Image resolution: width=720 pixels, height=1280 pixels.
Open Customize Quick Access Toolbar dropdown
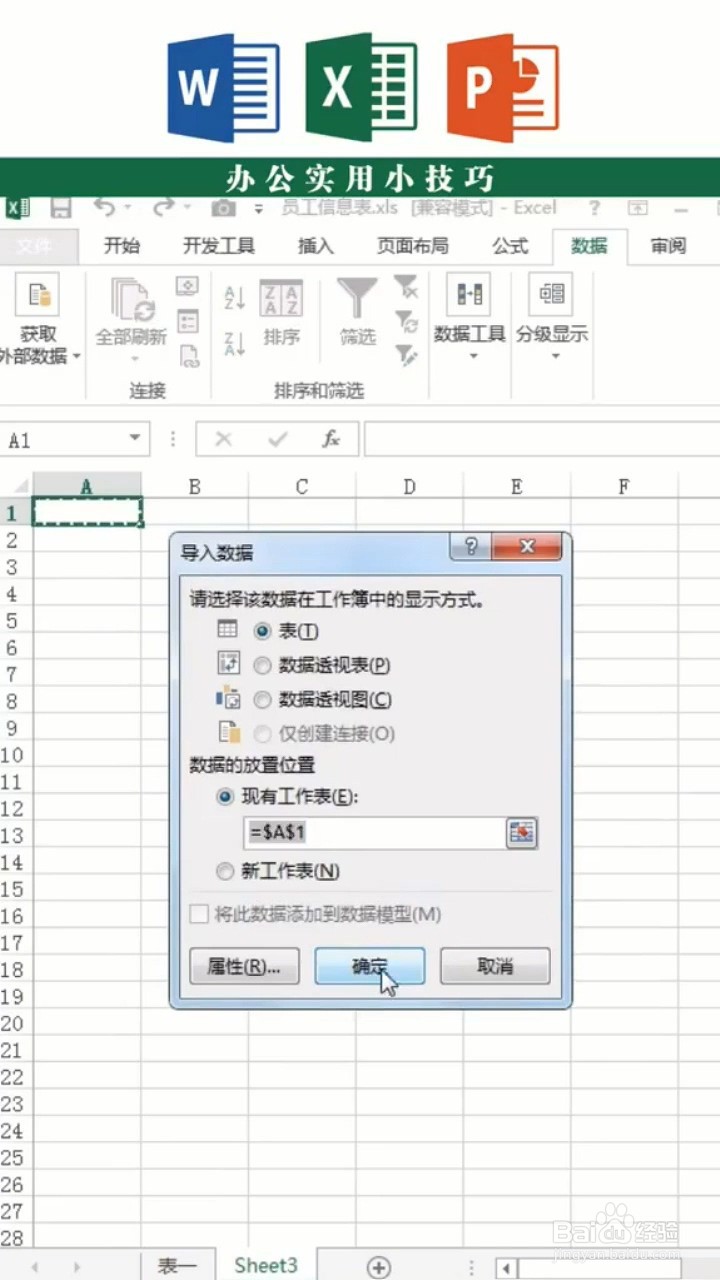pyautogui.click(x=259, y=209)
